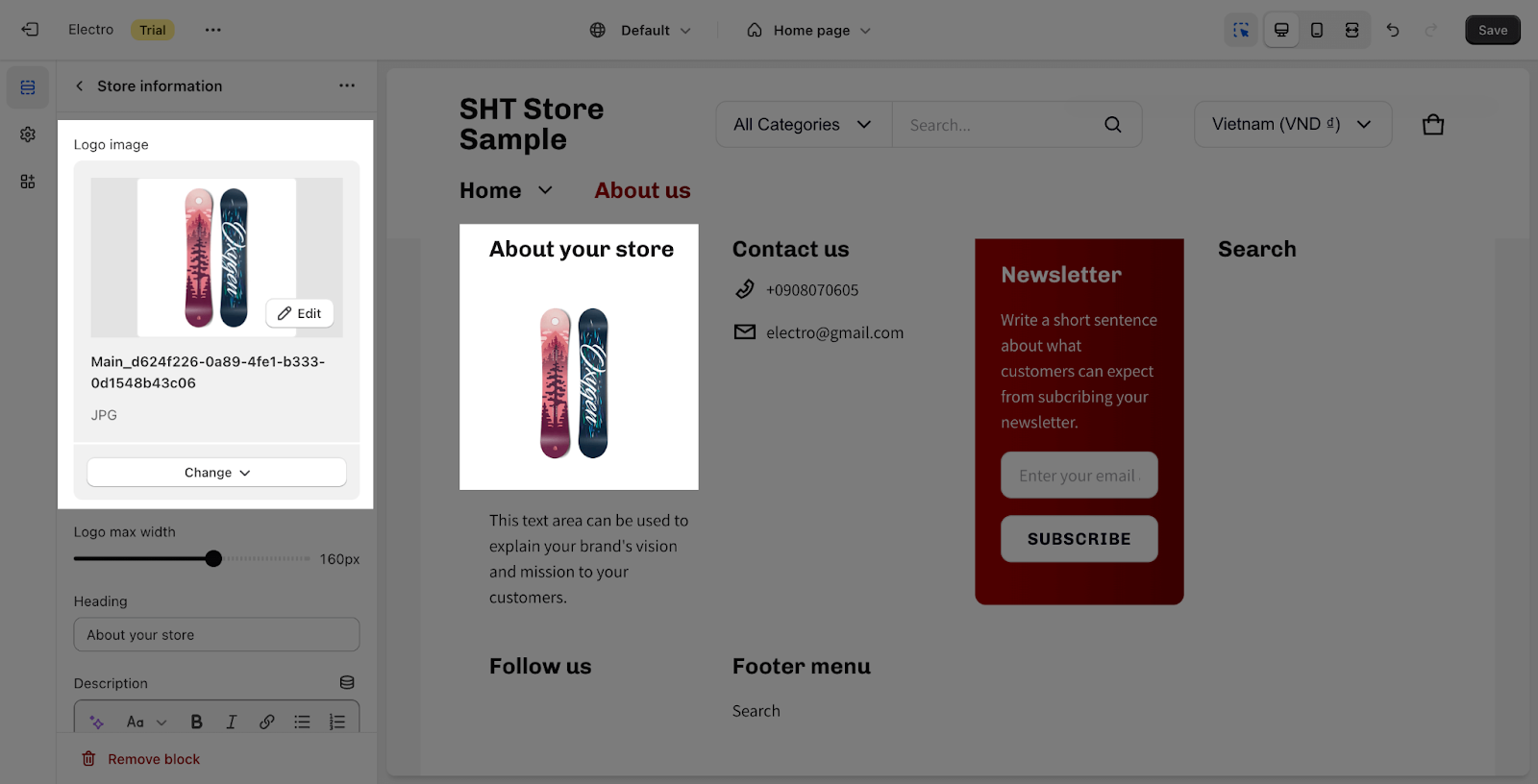Open theme settings gear icon
Screen dimensions: 1538x784
28,135
